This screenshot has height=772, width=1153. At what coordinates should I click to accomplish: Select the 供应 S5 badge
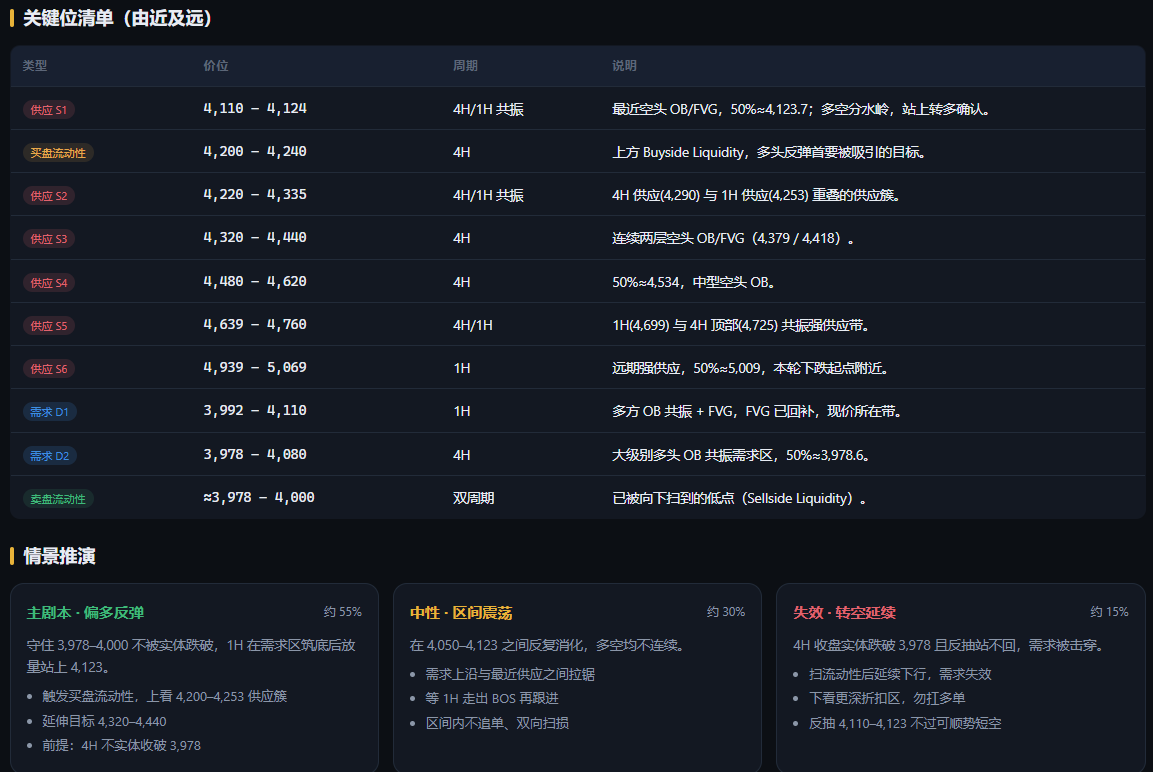tap(49, 326)
